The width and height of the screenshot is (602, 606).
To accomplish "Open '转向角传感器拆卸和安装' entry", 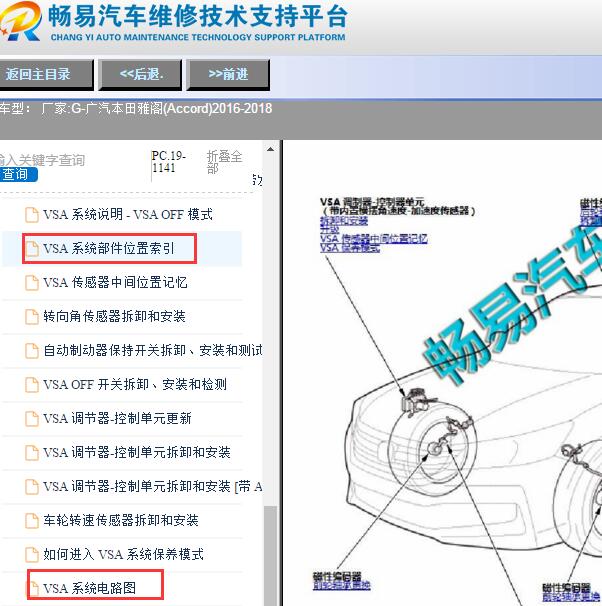I will (114, 316).
